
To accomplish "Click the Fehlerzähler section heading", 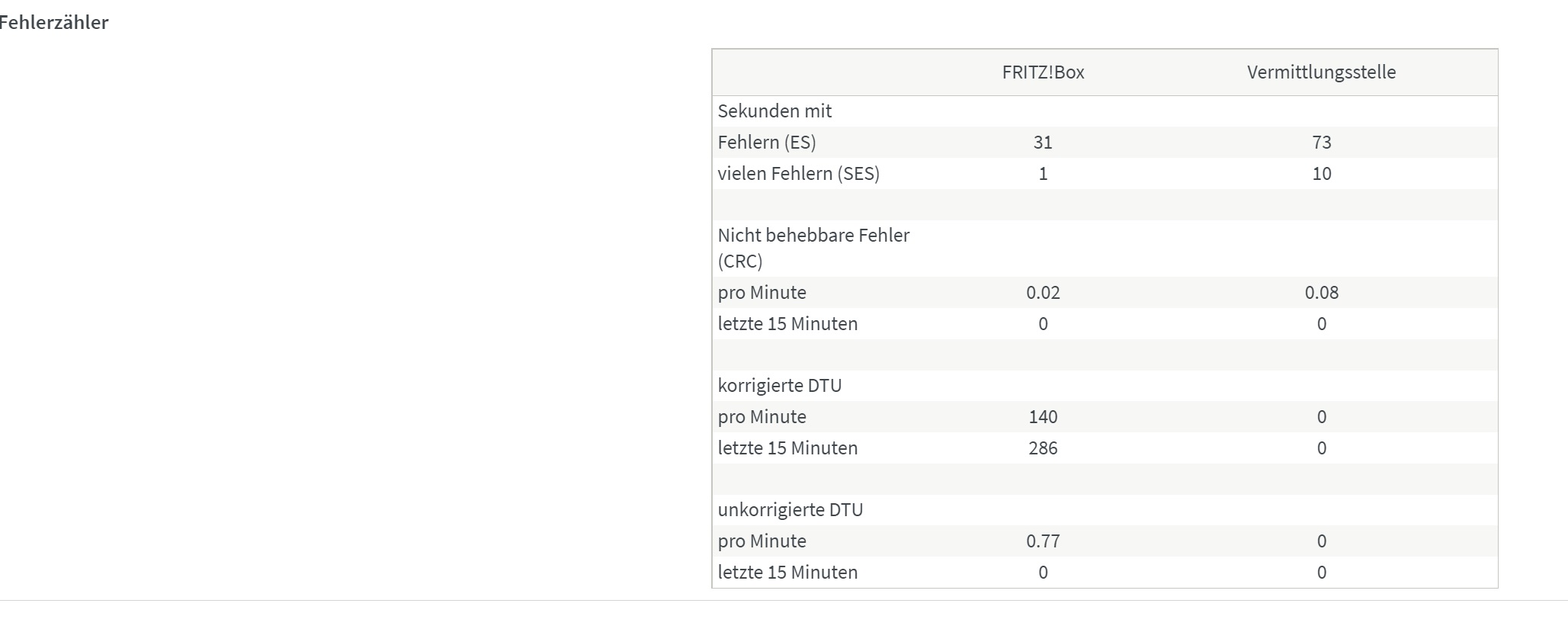I will coord(53,23).
